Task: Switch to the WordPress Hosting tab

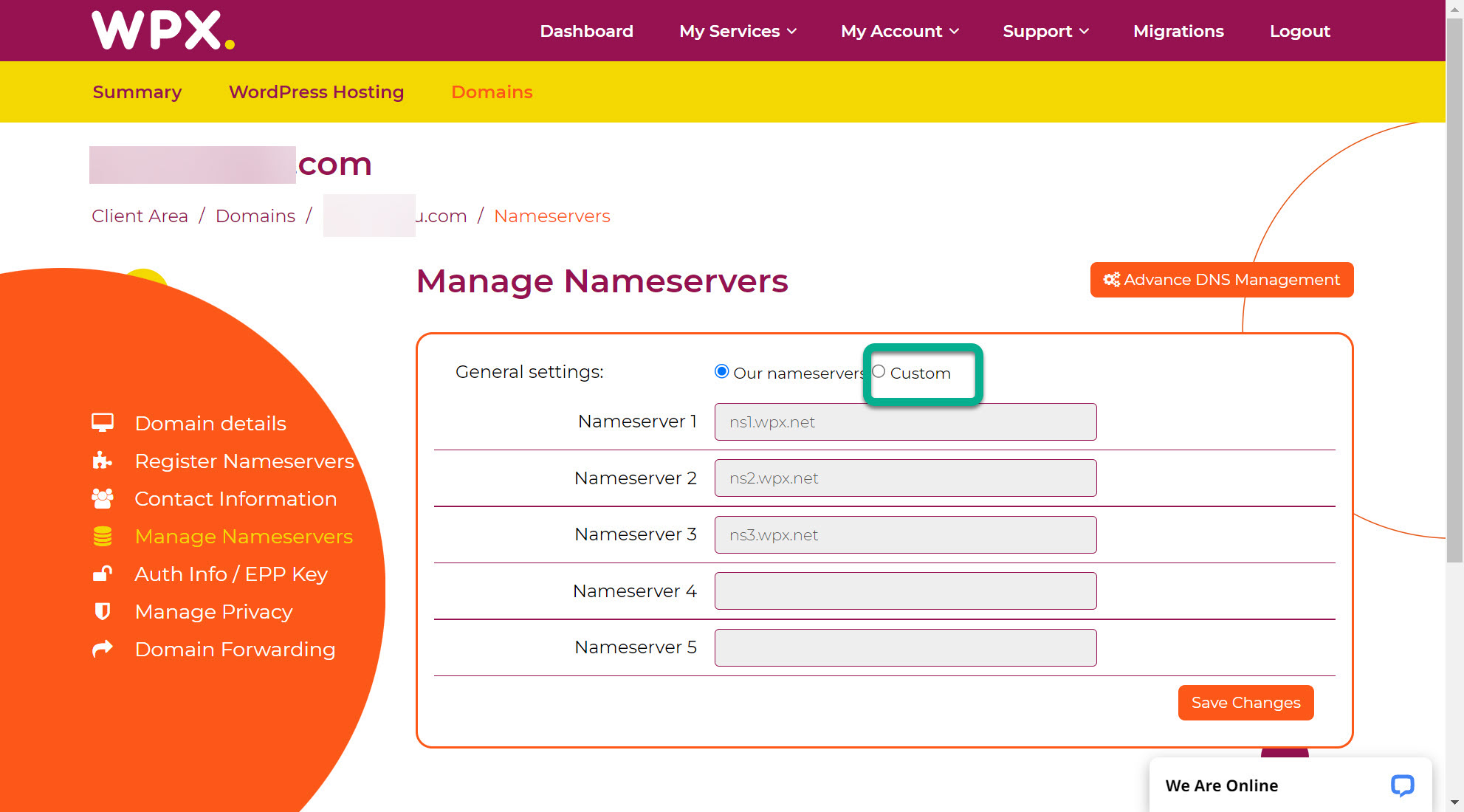Action: click(316, 92)
